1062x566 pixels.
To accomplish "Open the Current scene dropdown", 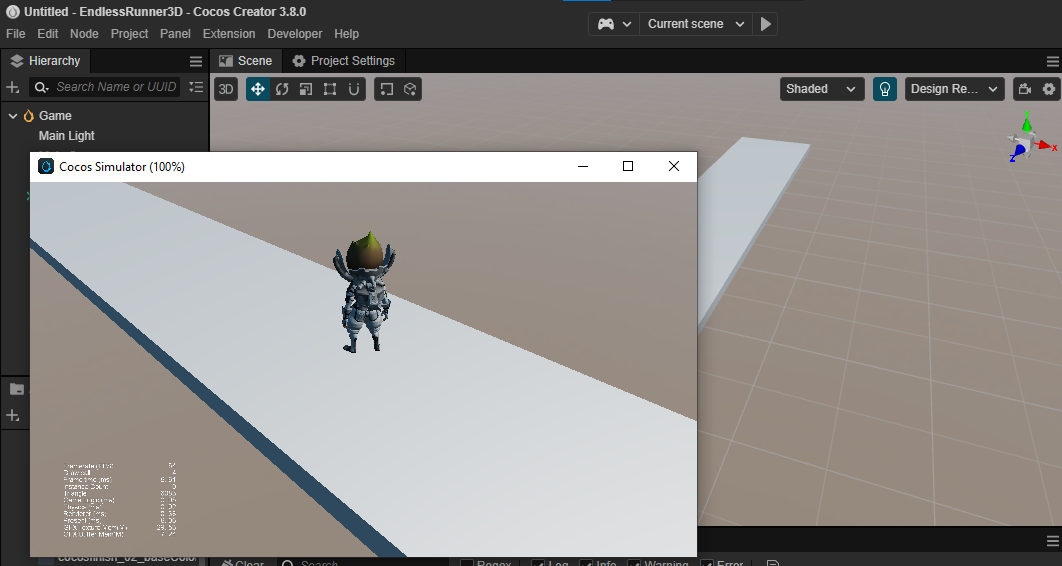I will pyautogui.click(x=696, y=24).
